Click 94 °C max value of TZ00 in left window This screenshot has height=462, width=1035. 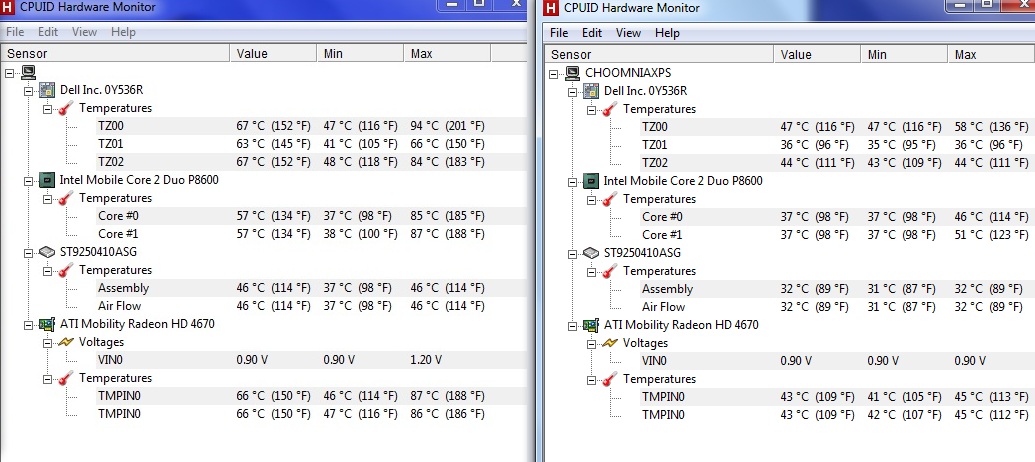448,125
